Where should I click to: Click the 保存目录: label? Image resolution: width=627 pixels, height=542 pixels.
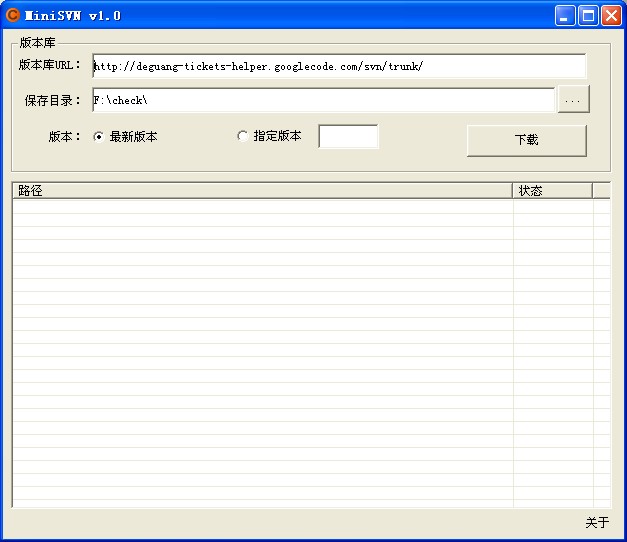[53, 100]
